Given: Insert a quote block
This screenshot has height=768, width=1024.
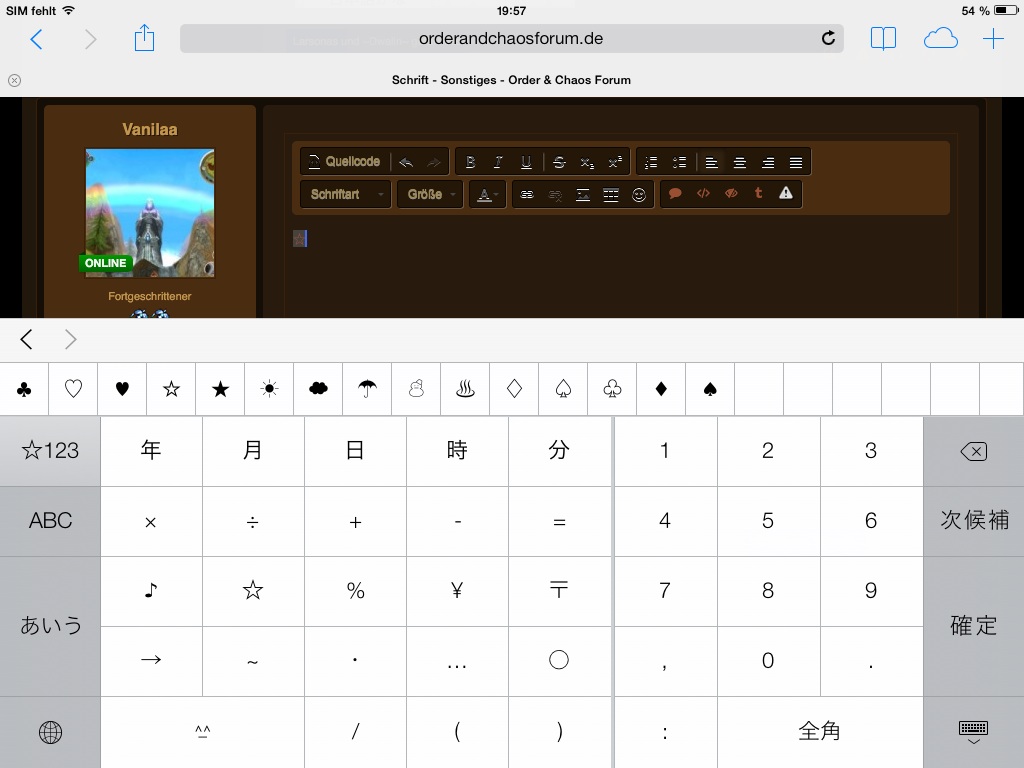Looking at the screenshot, I should [675, 194].
